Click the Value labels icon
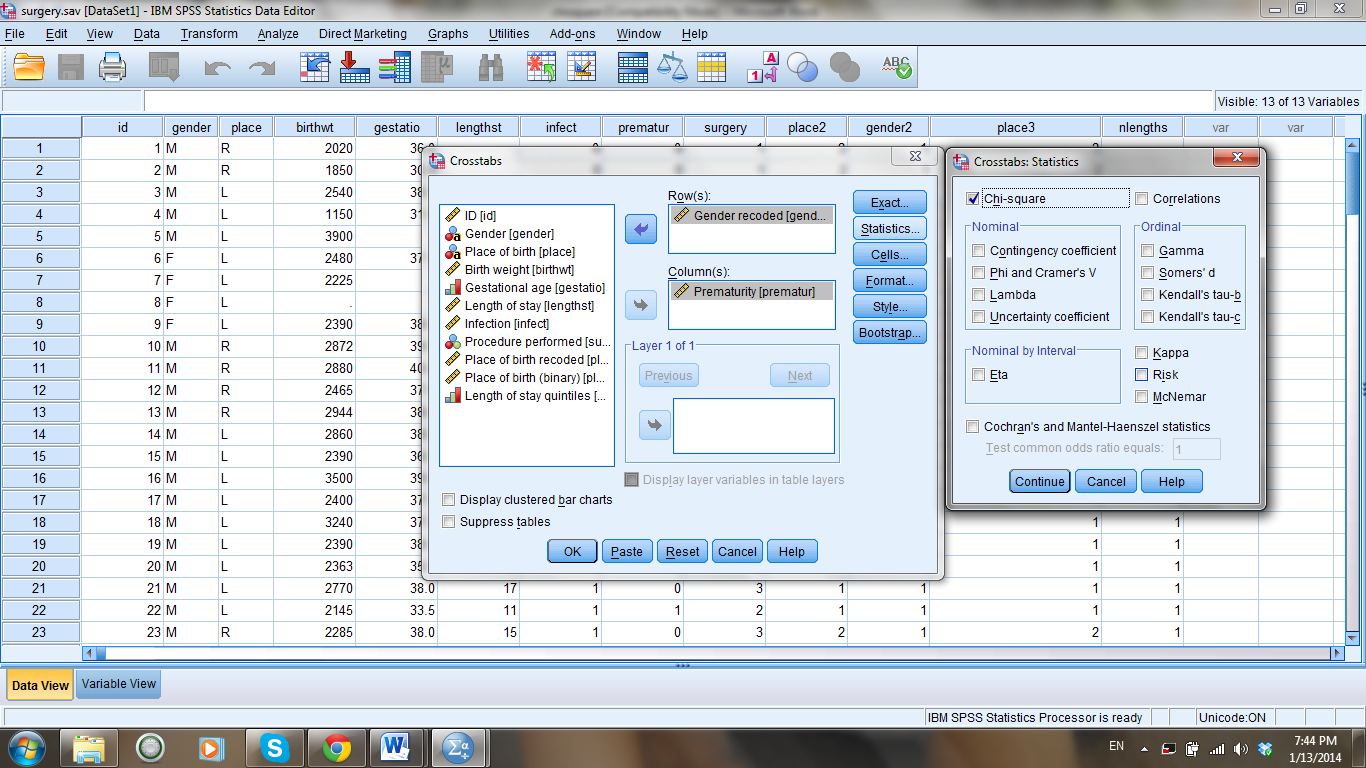This screenshot has height=768, width=1366. point(763,67)
